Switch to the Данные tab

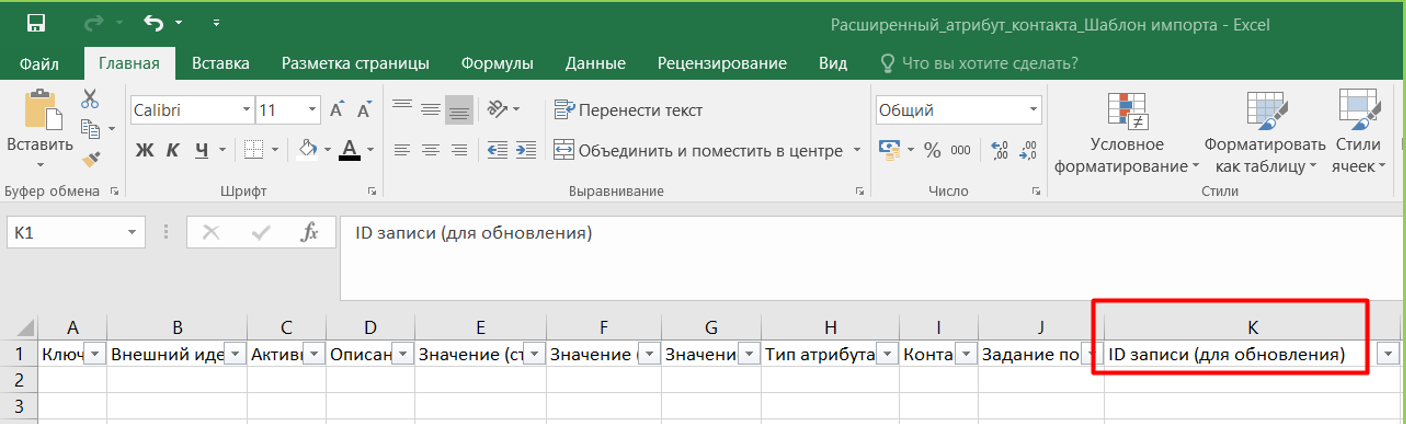pyautogui.click(x=596, y=64)
